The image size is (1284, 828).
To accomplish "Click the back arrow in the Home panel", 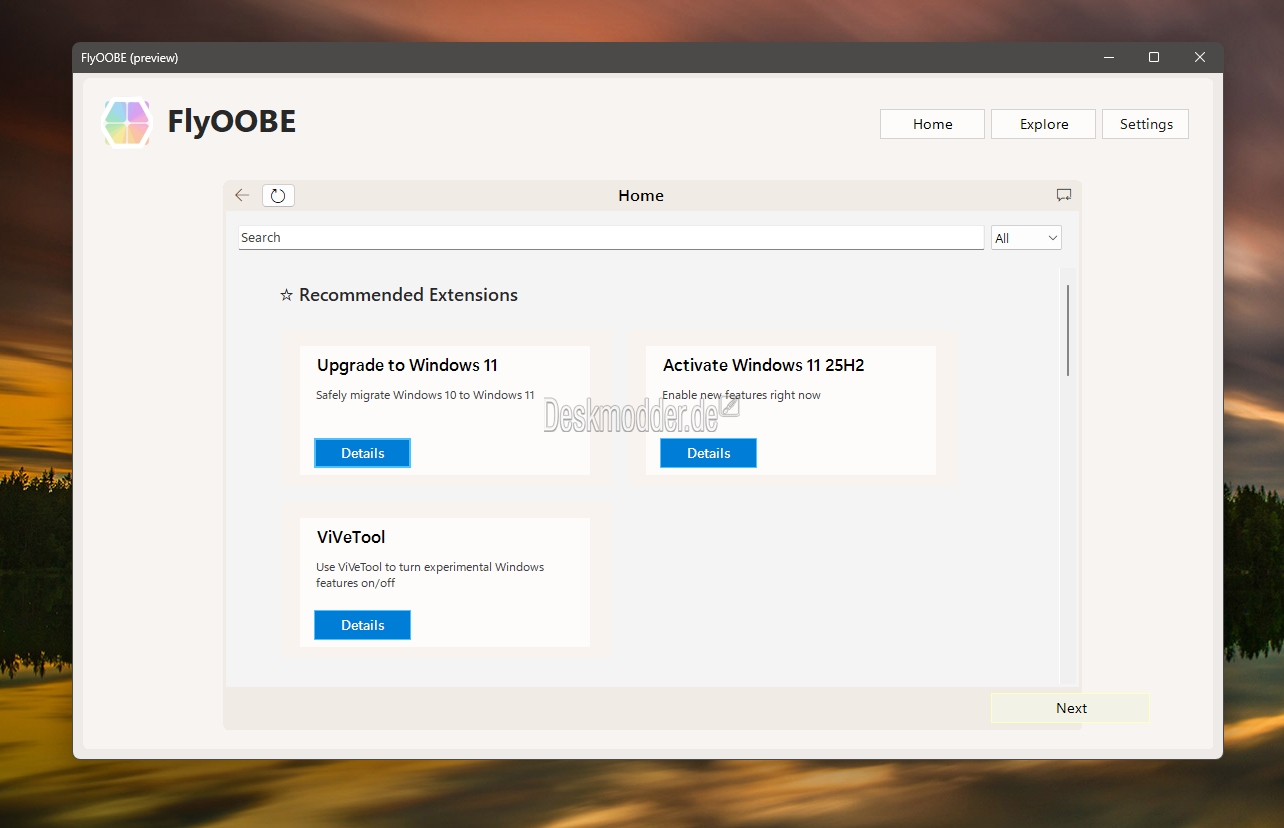I will point(242,195).
